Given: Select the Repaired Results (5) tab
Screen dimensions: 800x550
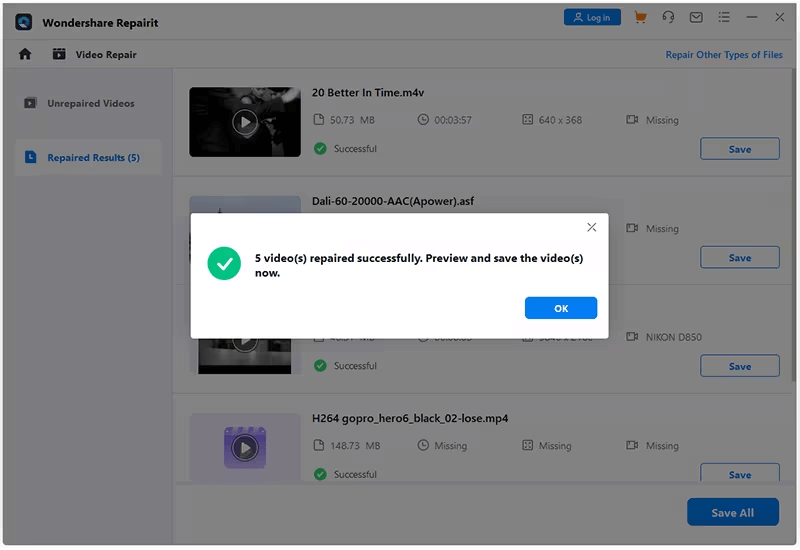Looking at the screenshot, I should (x=92, y=158).
